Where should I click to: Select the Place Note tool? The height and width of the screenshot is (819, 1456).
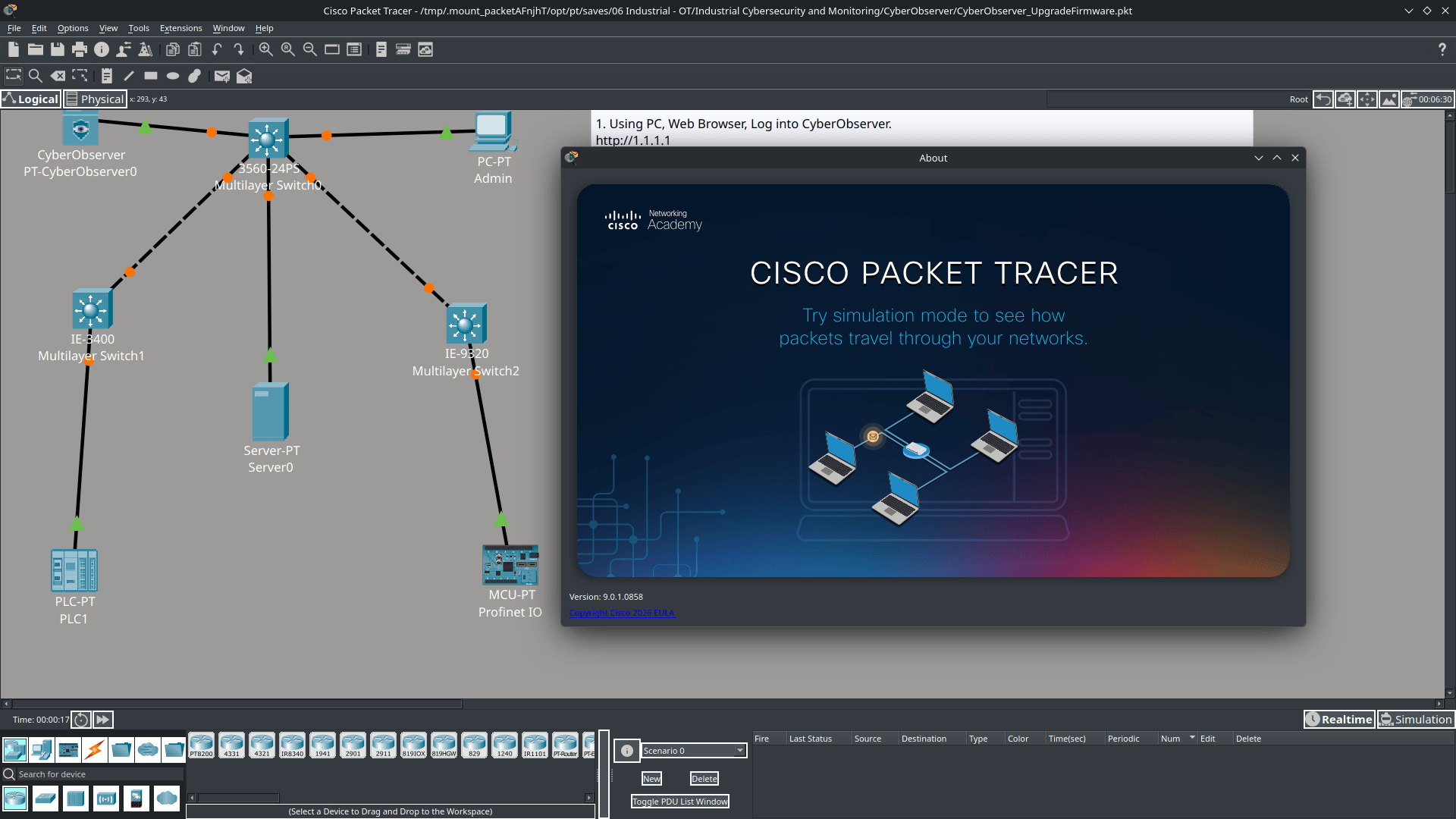pyautogui.click(x=107, y=76)
